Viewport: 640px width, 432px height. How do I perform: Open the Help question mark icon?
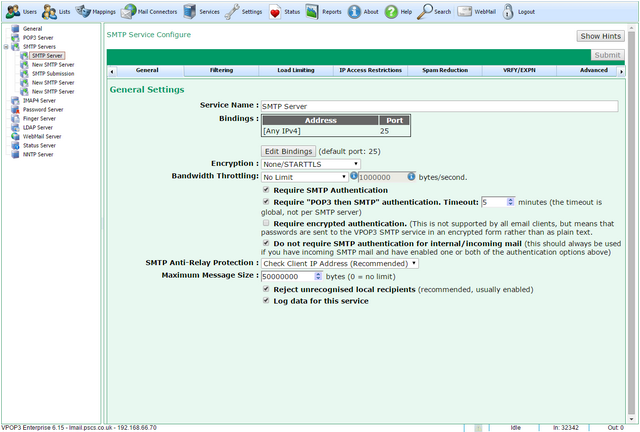coord(391,12)
